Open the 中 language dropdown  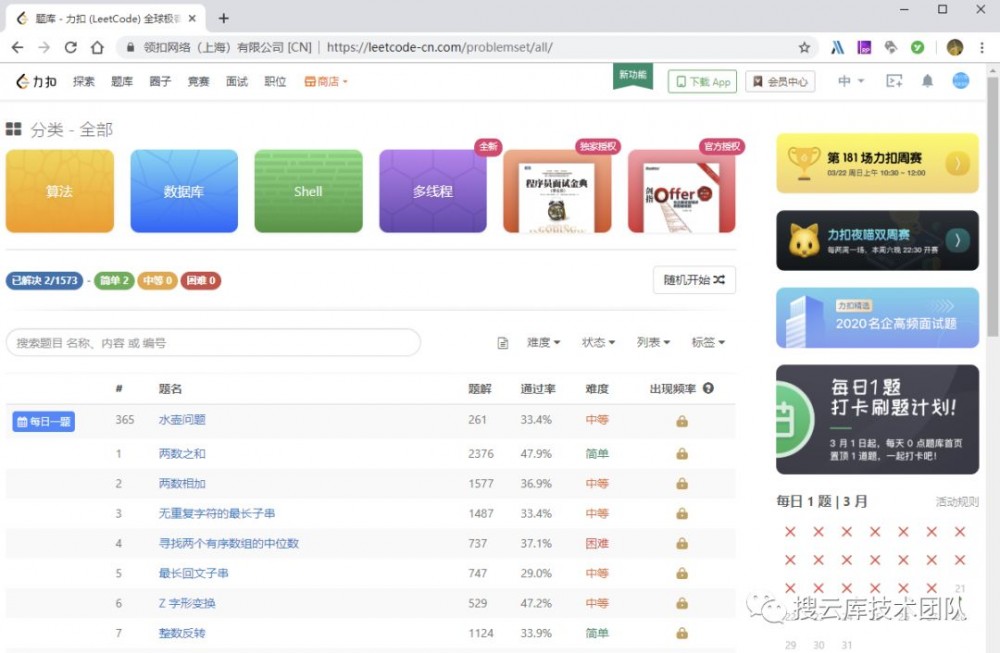(x=849, y=82)
